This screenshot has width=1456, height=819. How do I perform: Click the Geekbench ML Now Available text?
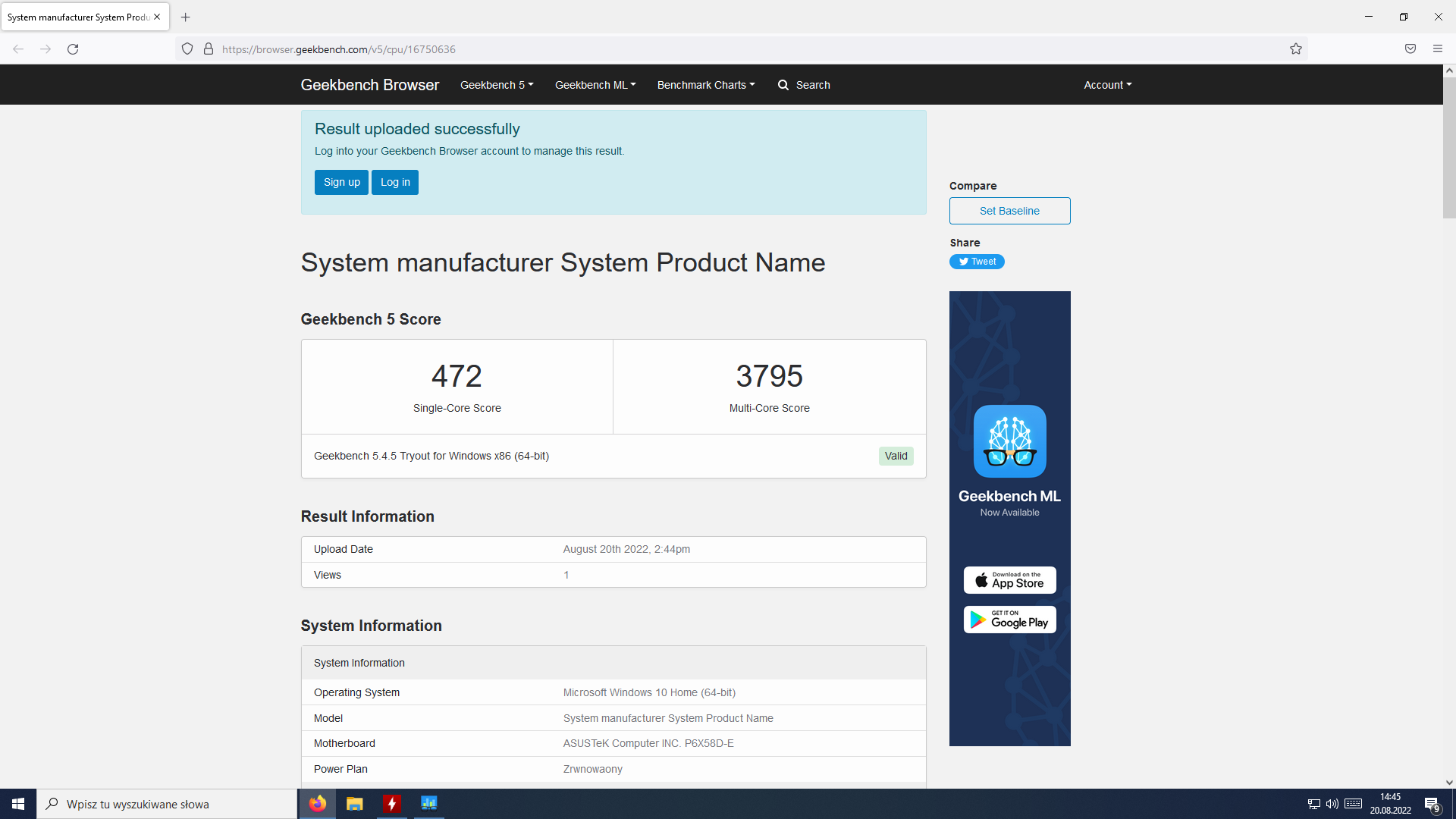[x=1009, y=503]
